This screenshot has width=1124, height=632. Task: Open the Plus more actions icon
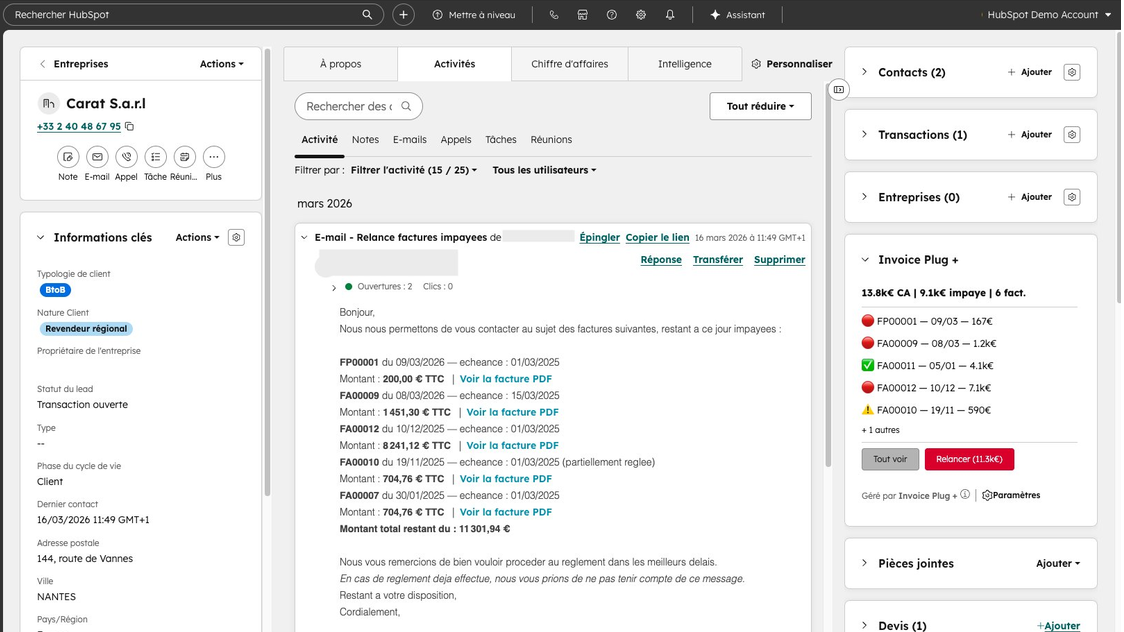coord(214,156)
